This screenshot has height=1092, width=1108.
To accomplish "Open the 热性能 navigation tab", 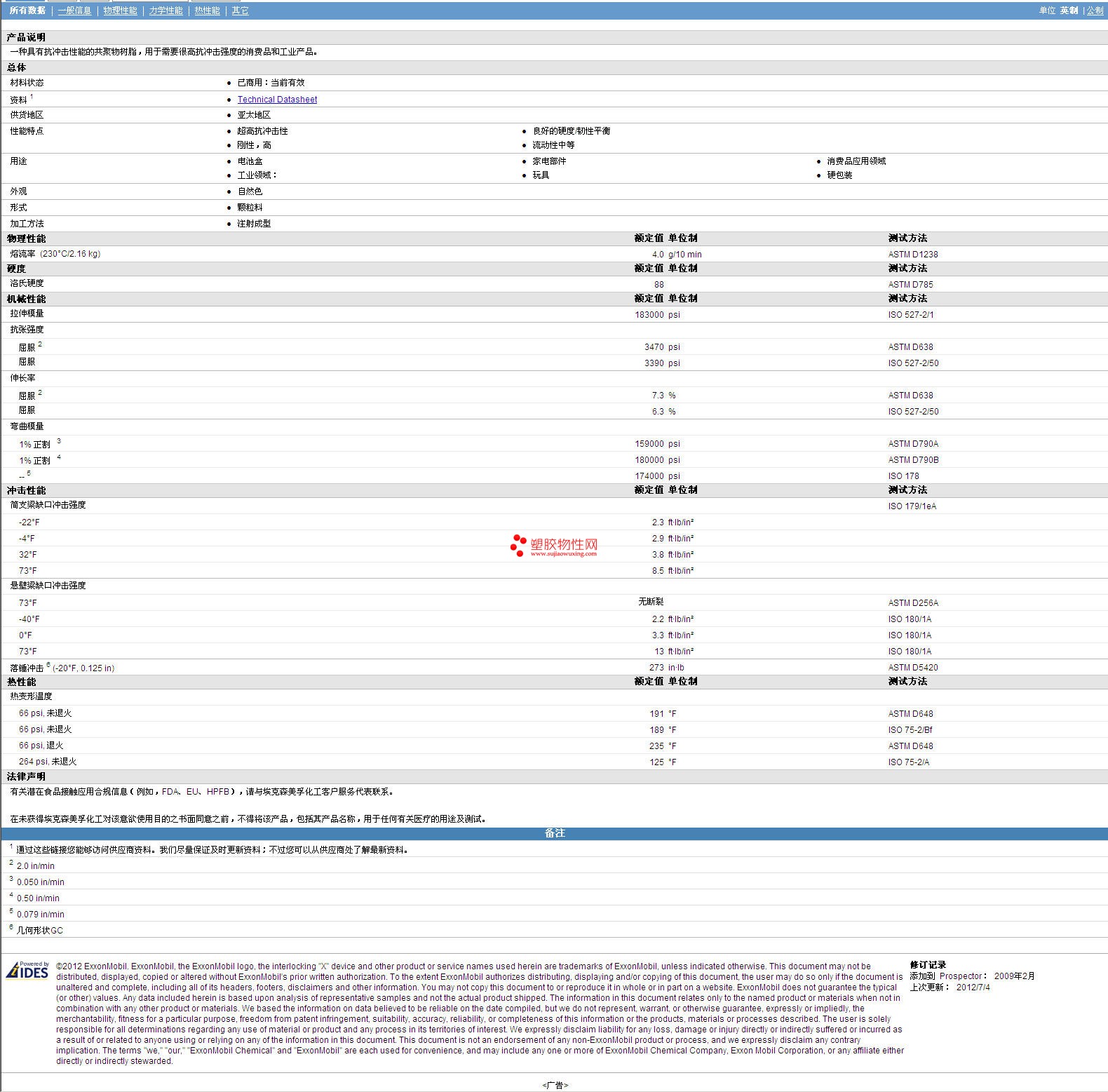I will [x=207, y=11].
